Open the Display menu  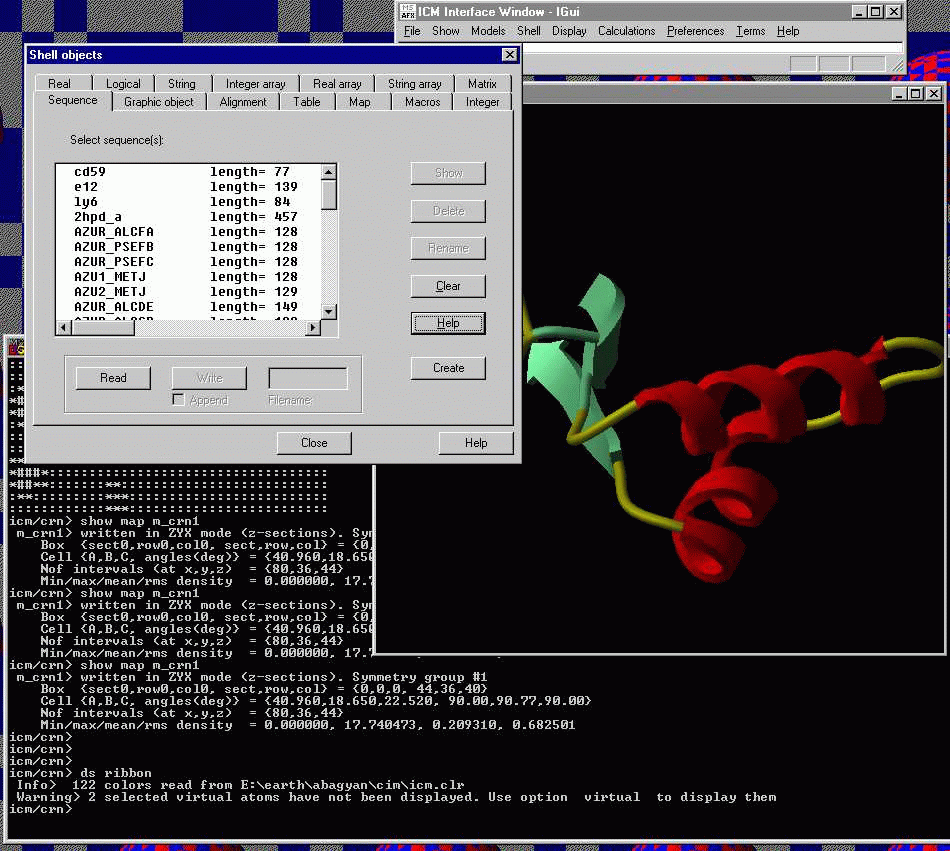coord(569,31)
